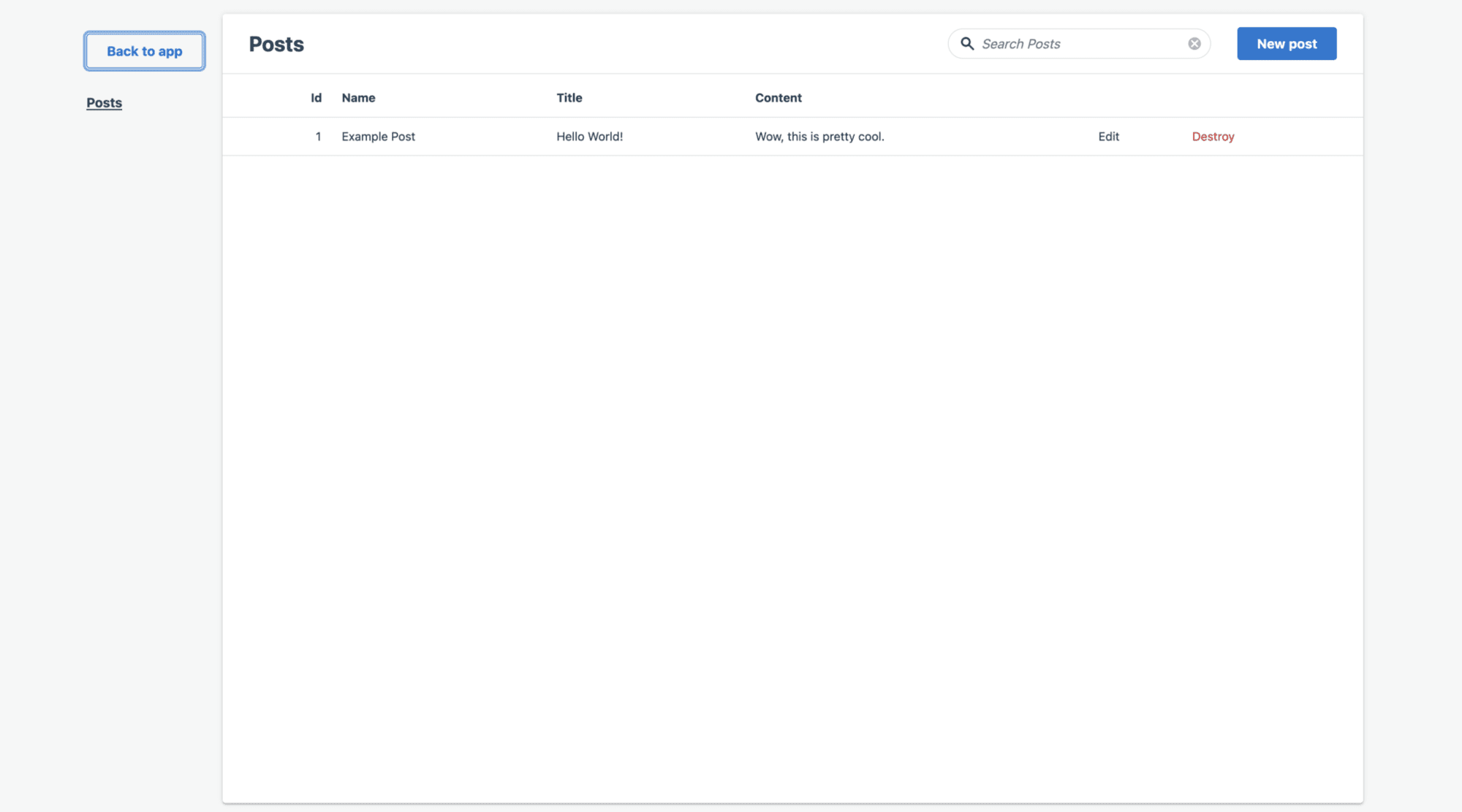Click the New post button

[1287, 43]
